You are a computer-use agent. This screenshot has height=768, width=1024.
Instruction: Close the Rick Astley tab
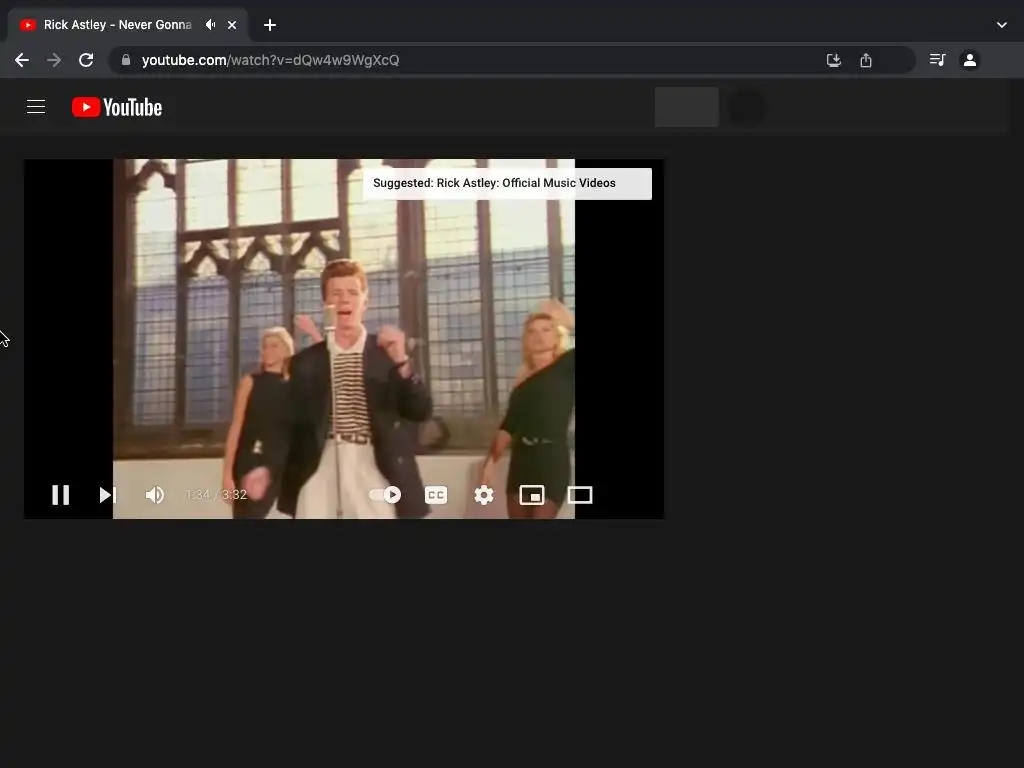(x=232, y=25)
